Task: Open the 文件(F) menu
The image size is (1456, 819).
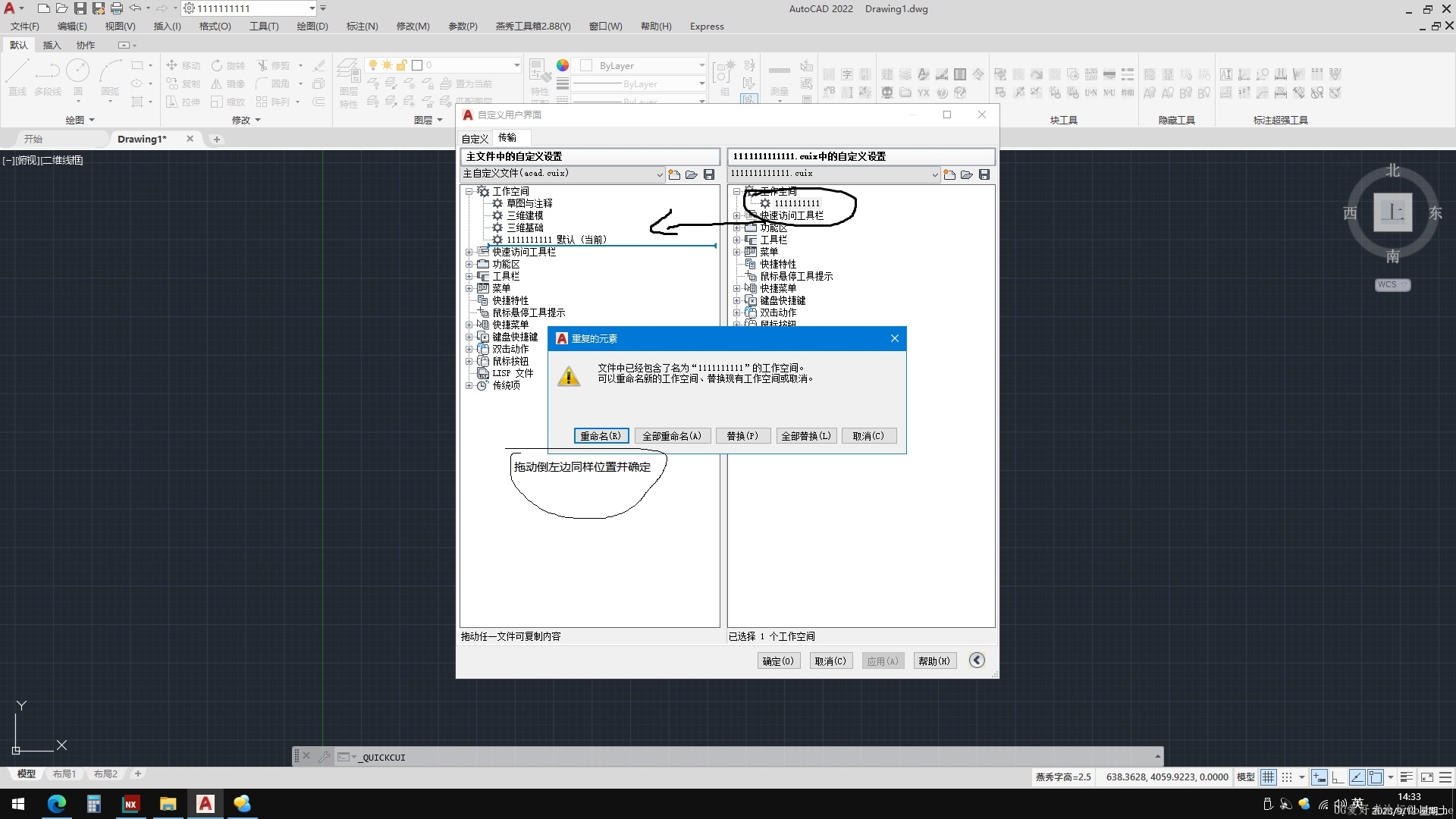Action: click(24, 26)
